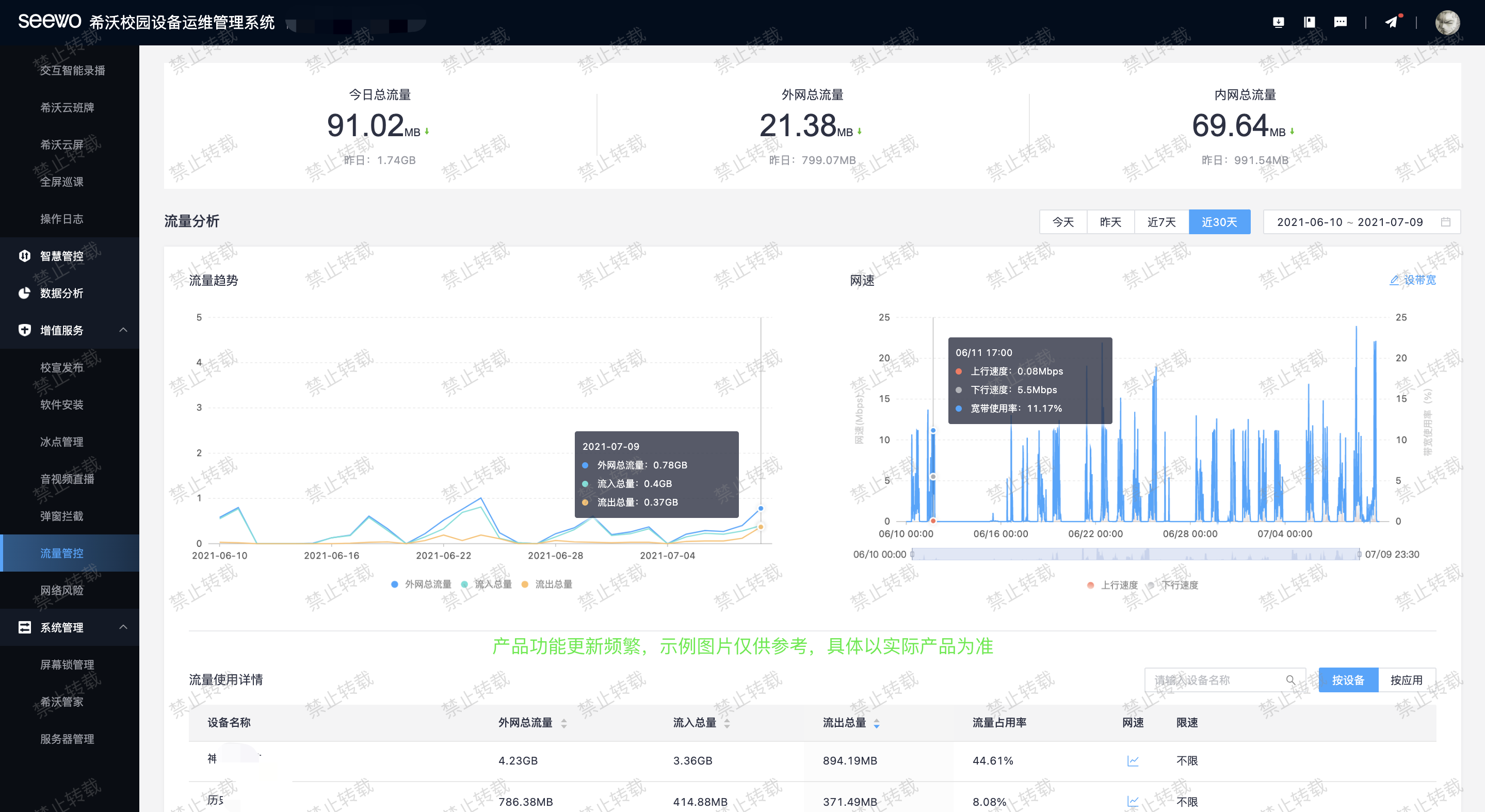Viewport: 1485px width, 812px height.
Task: Click the seewo logo
Action: click(x=50, y=21)
